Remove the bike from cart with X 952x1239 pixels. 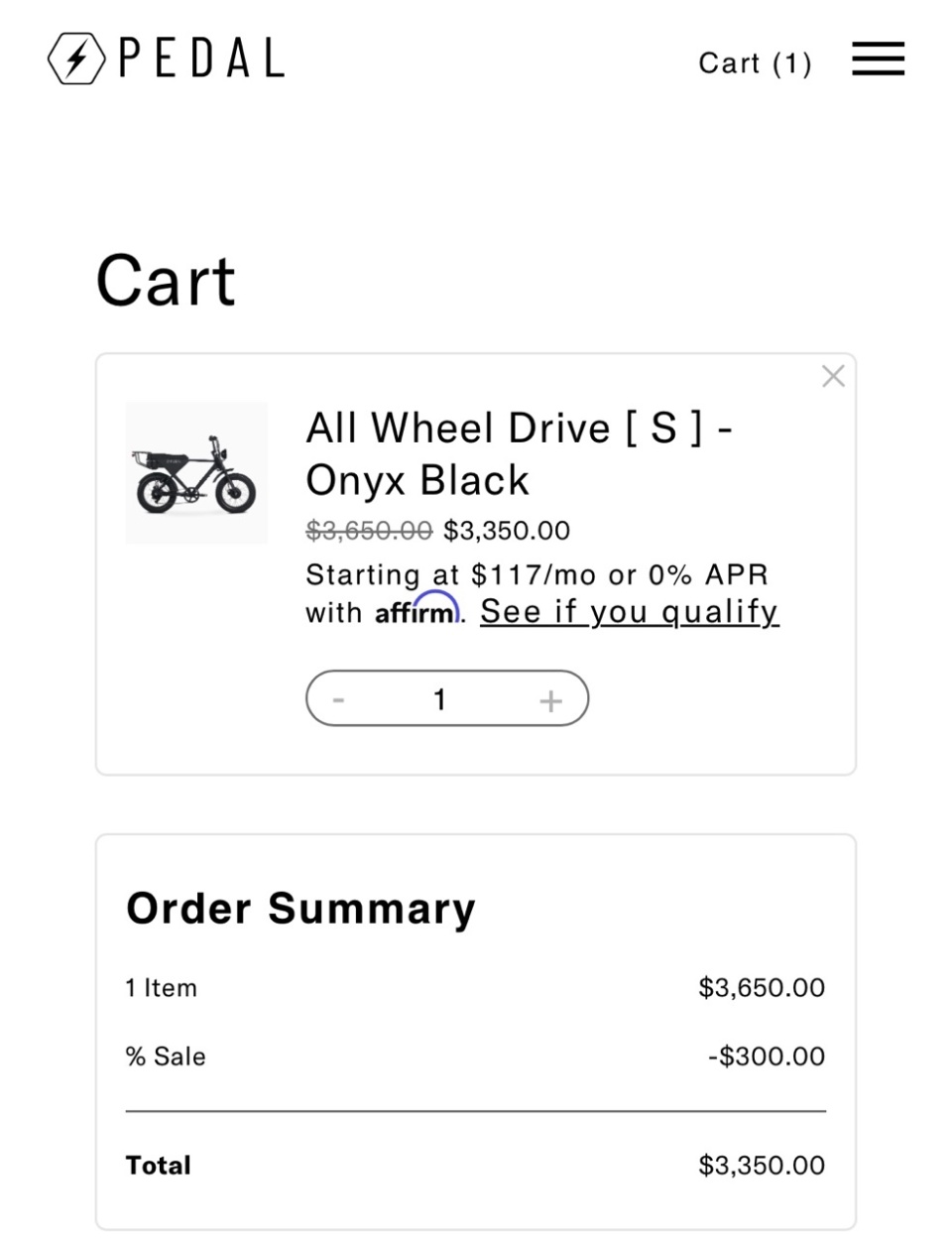click(x=833, y=376)
